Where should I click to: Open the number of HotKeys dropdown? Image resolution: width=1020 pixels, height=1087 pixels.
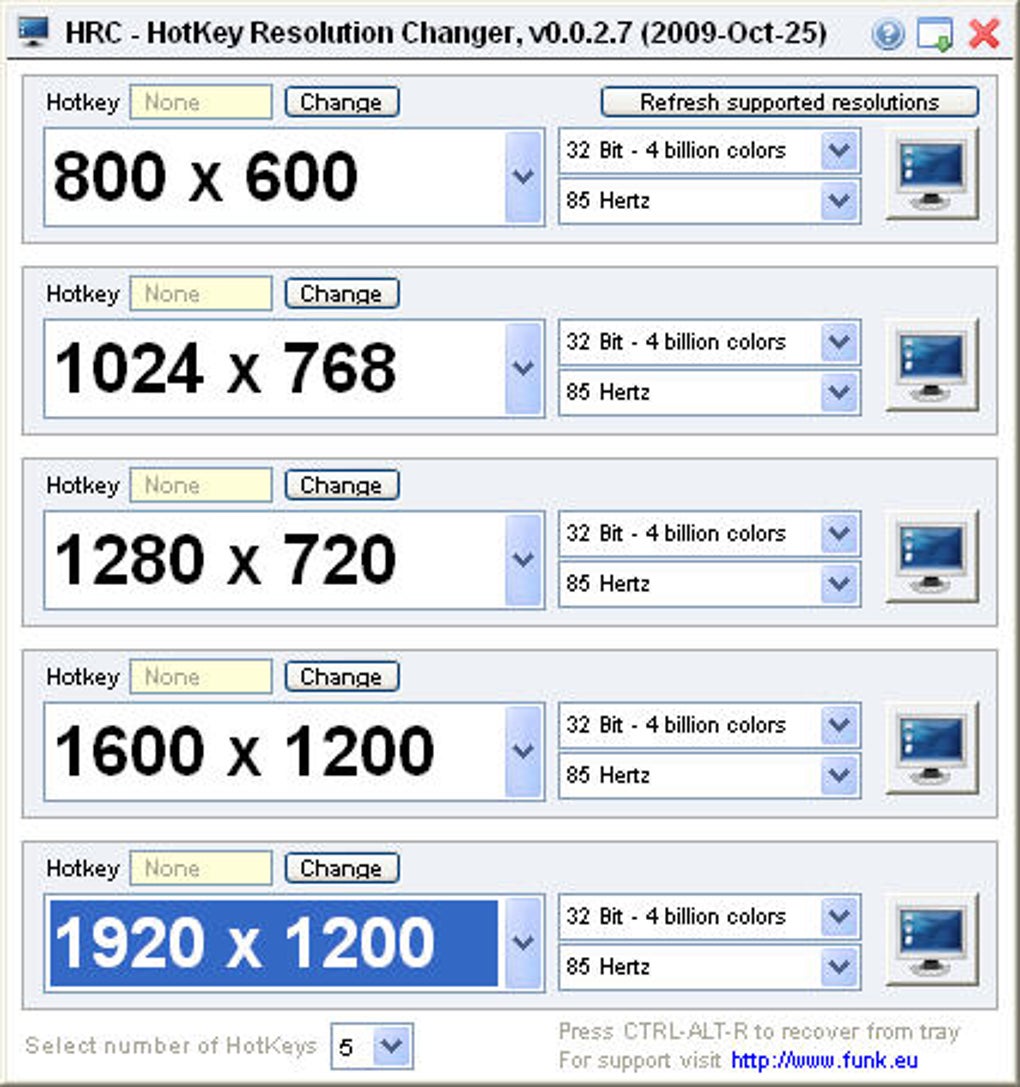392,1046
